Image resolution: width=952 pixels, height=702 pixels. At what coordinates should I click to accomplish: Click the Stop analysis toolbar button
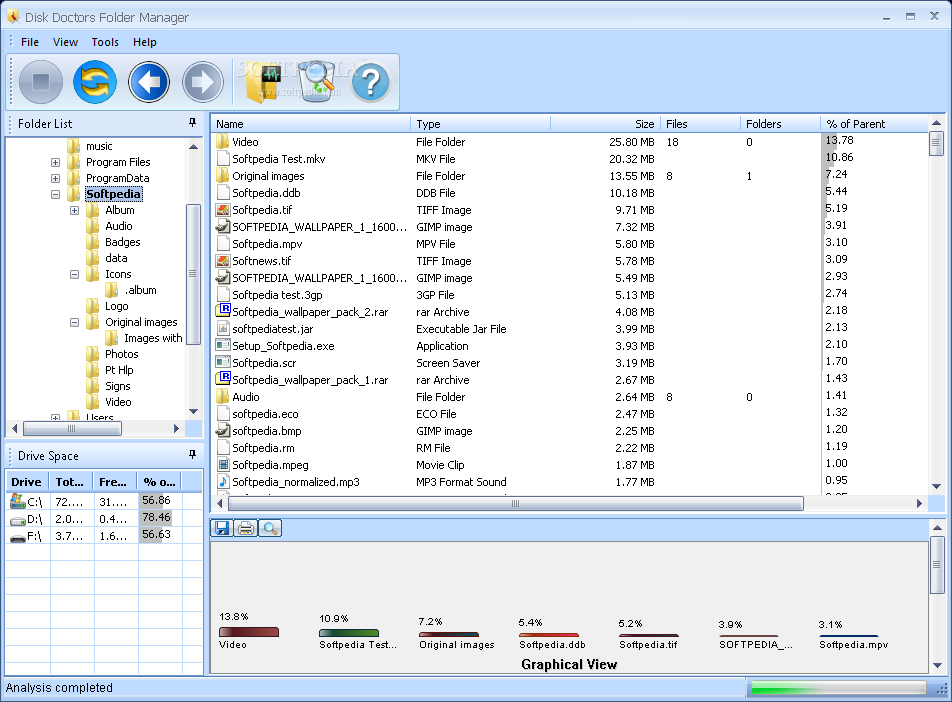tap(41, 82)
